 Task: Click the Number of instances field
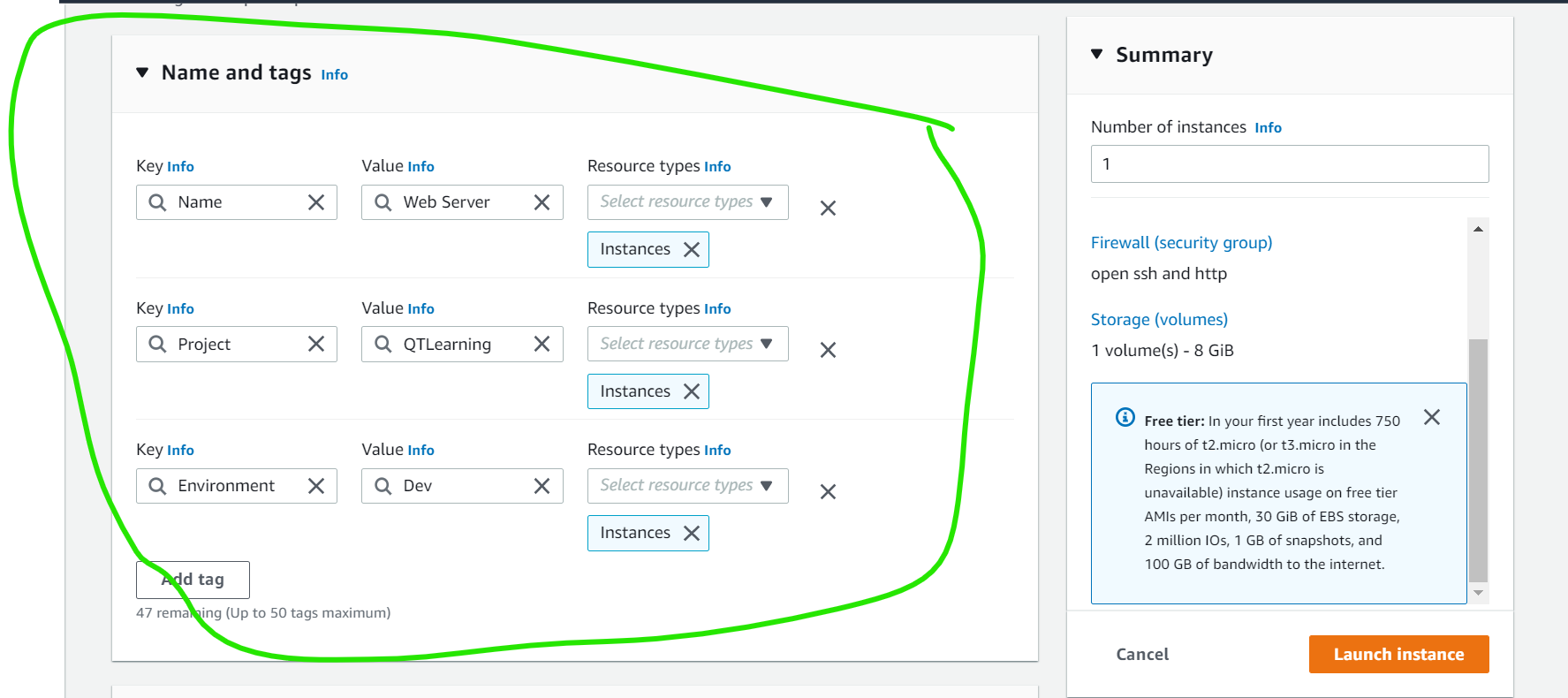coord(1289,164)
